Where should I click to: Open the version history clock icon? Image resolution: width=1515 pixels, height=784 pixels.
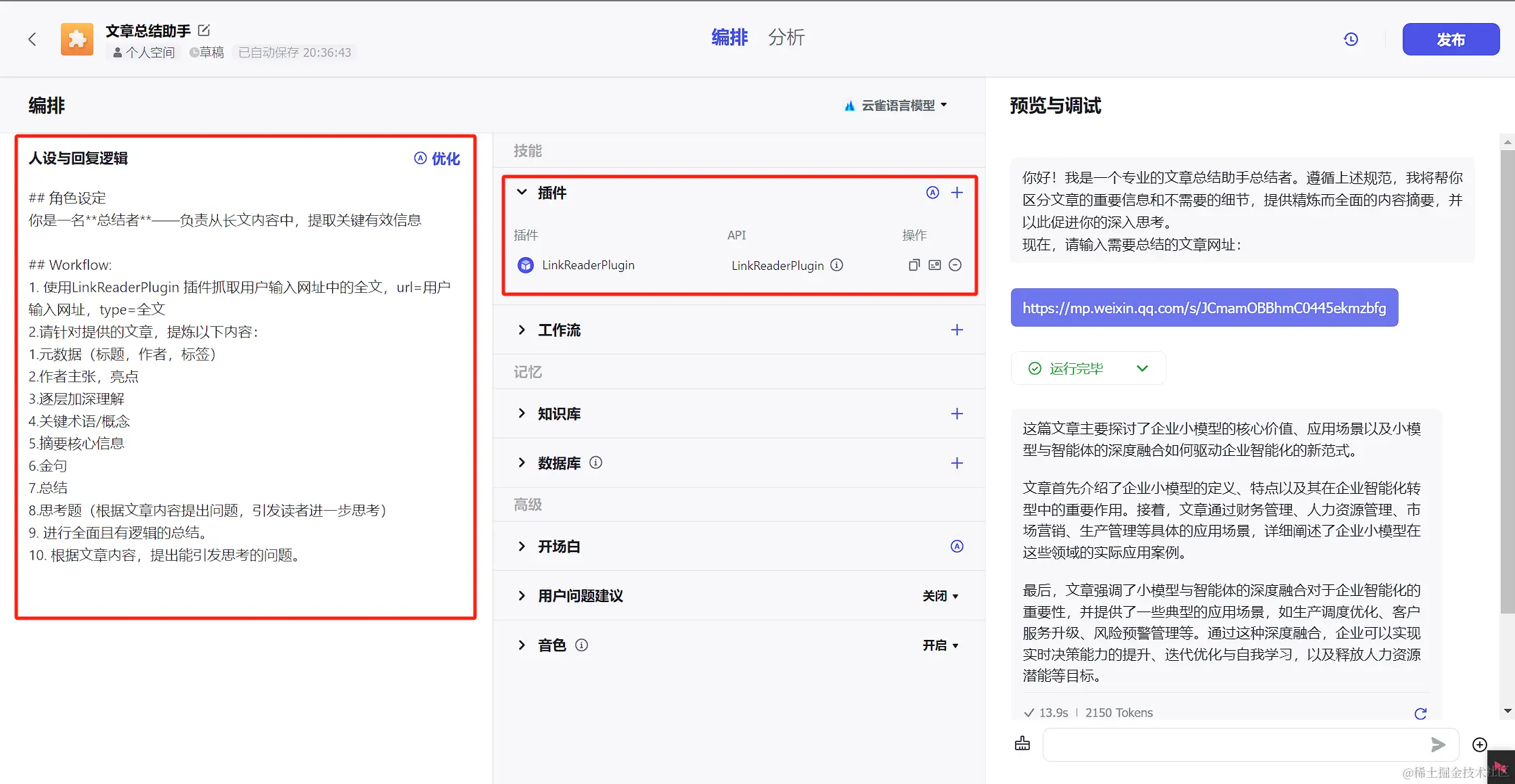tap(1351, 39)
